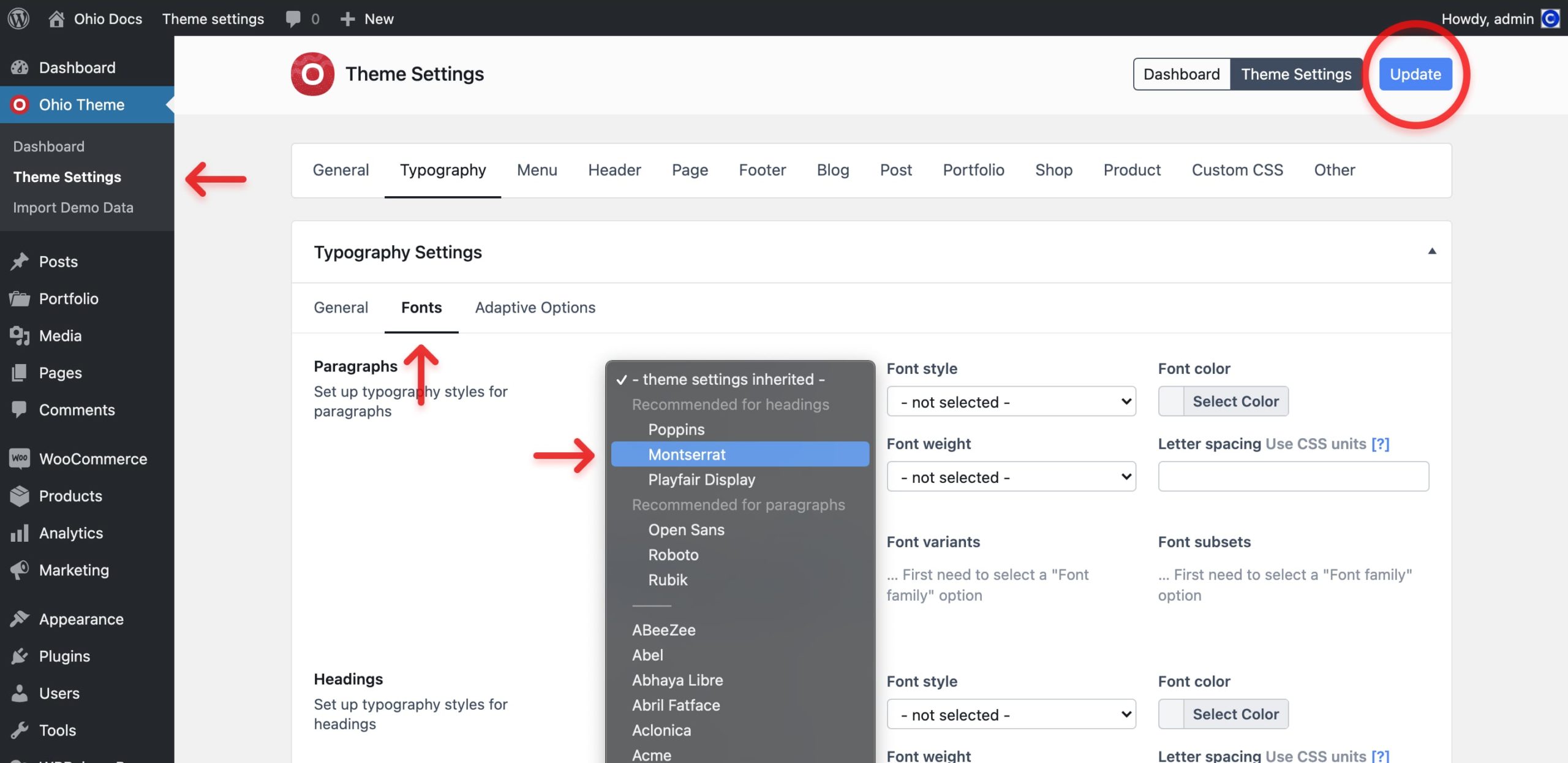Click the Marketing megaphone icon

tap(20, 570)
